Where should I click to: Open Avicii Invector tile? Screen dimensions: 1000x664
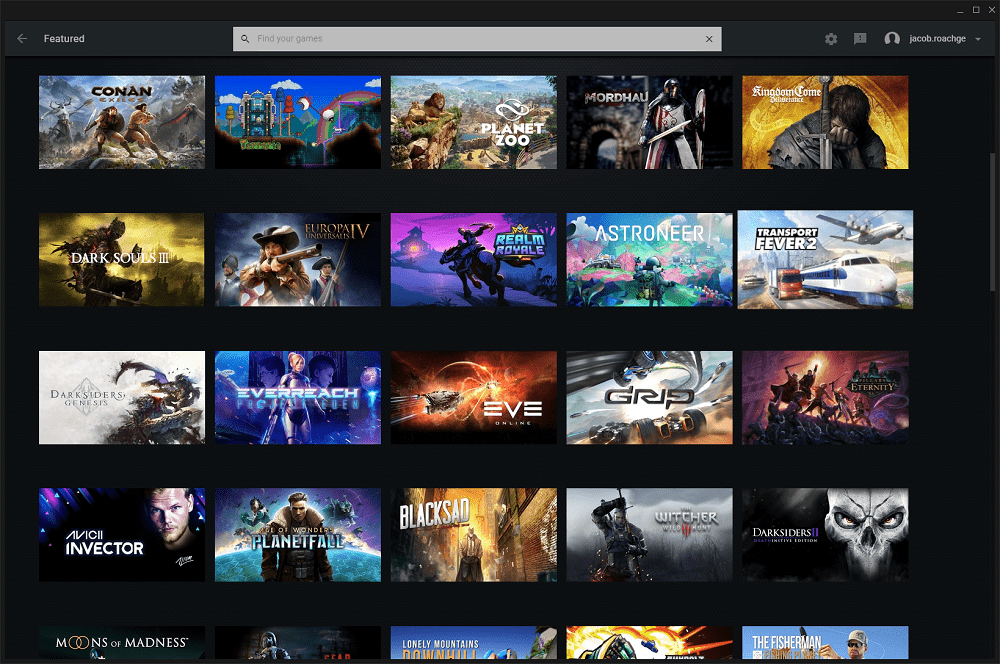(122, 535)
